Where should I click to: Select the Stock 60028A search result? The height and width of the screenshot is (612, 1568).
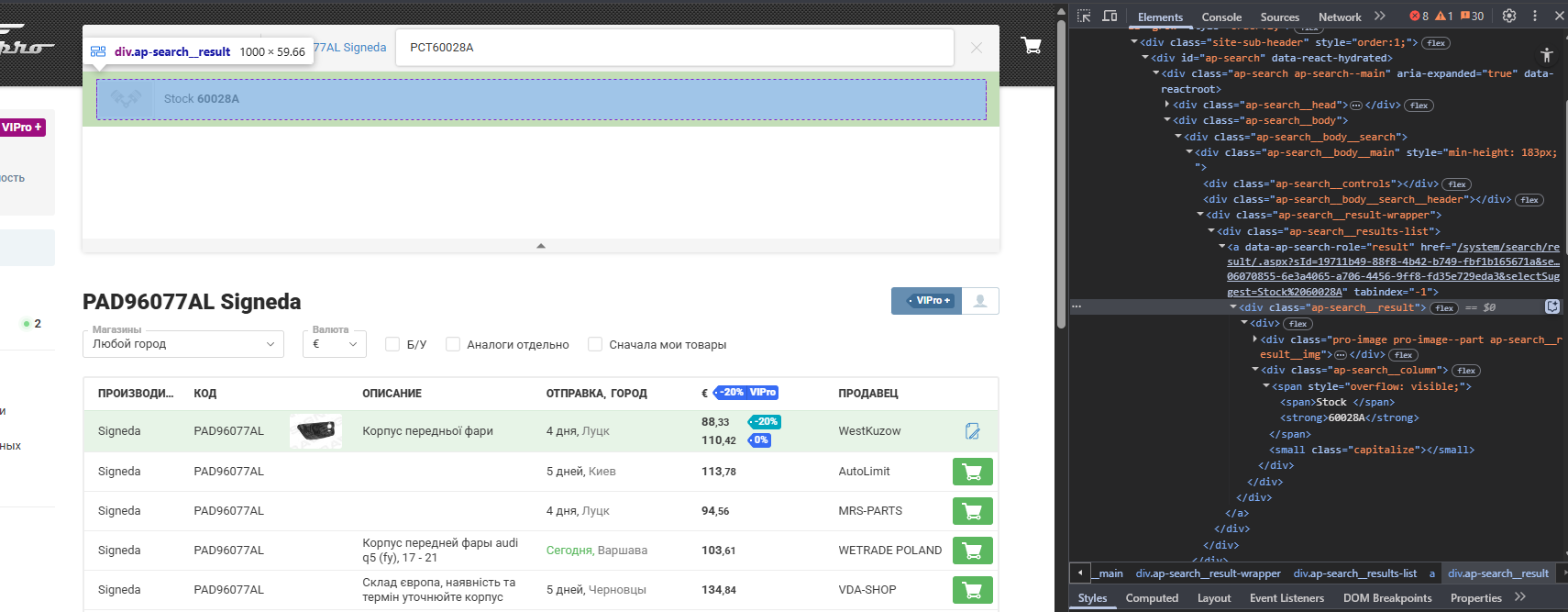click(541, 99)
